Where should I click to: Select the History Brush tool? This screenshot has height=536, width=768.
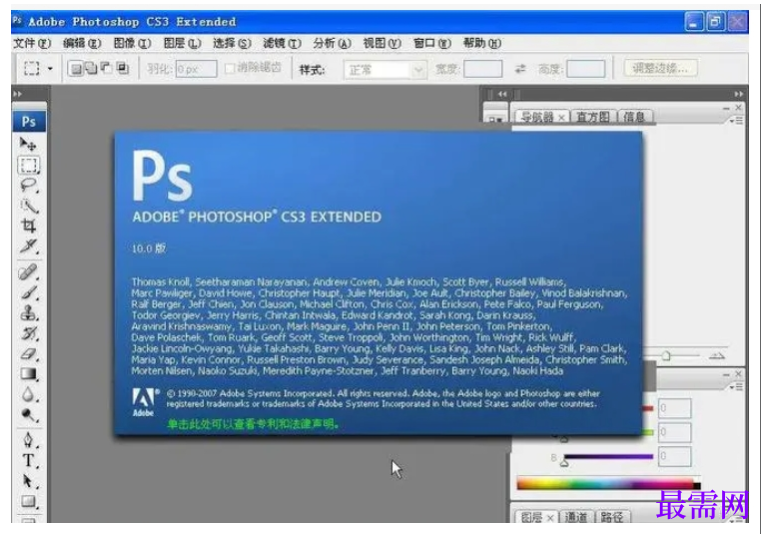click(x=28, y=333)
